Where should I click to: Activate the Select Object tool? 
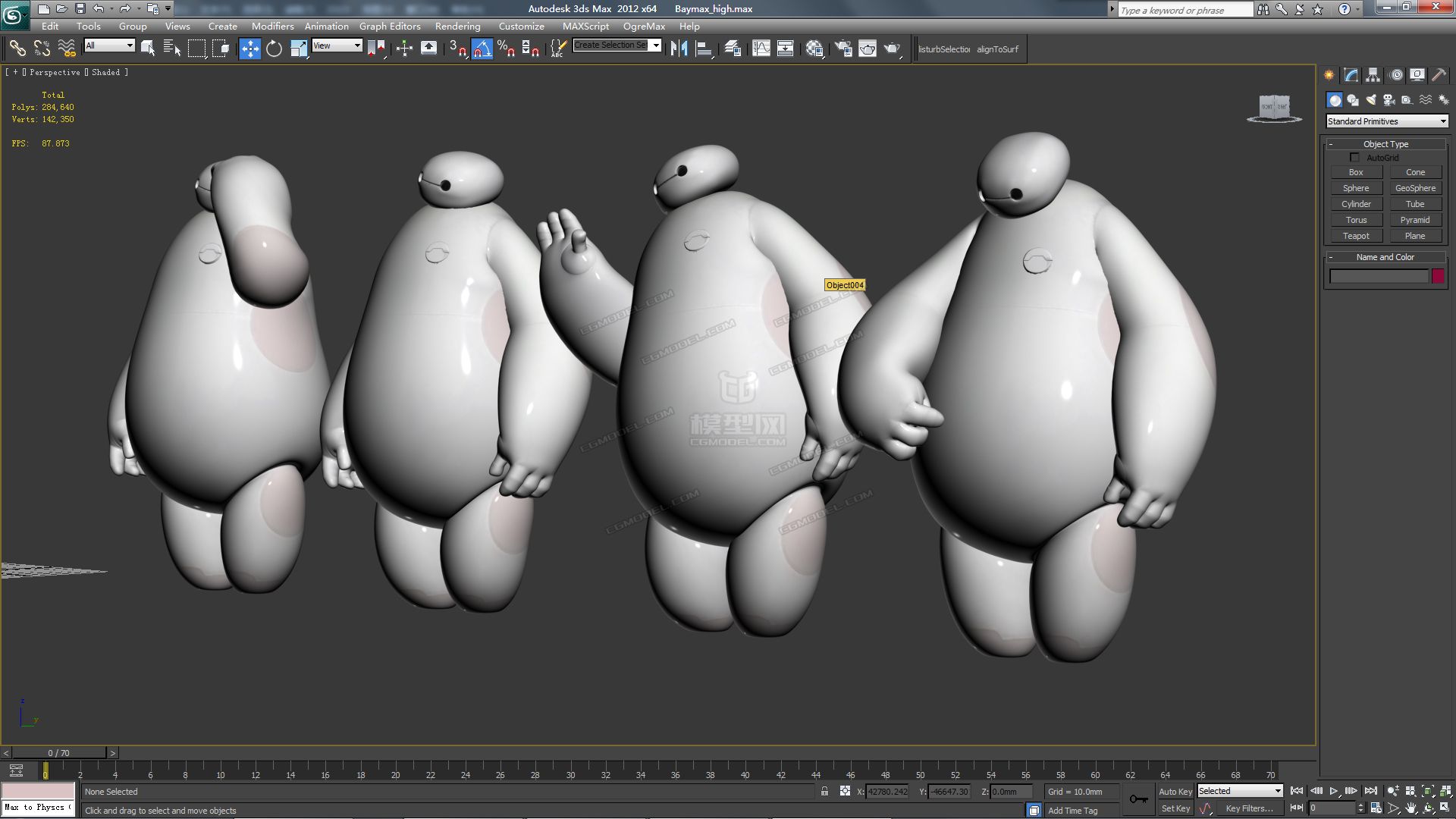[x=148, y=49]
